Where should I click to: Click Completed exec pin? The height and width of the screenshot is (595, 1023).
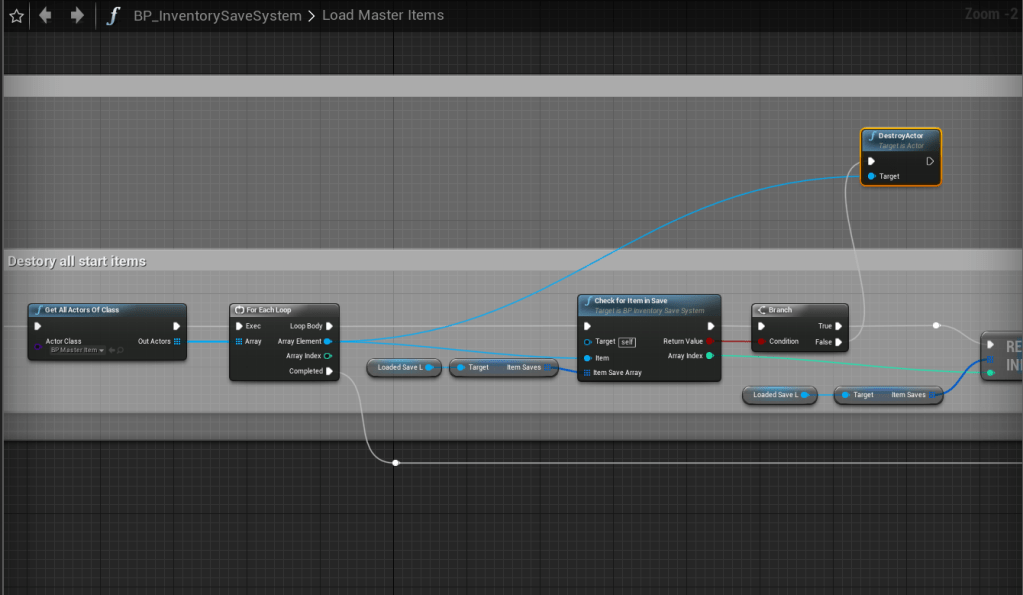tap(329, 371)
